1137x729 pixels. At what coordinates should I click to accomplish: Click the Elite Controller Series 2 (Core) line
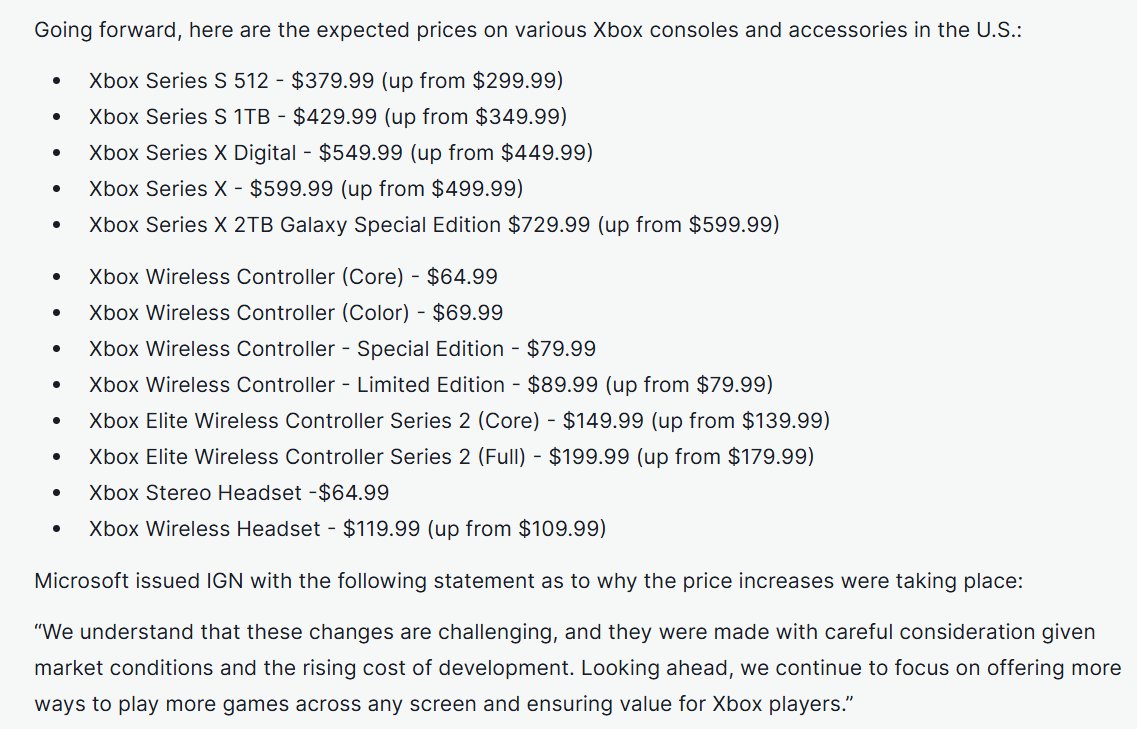(459, 421)
